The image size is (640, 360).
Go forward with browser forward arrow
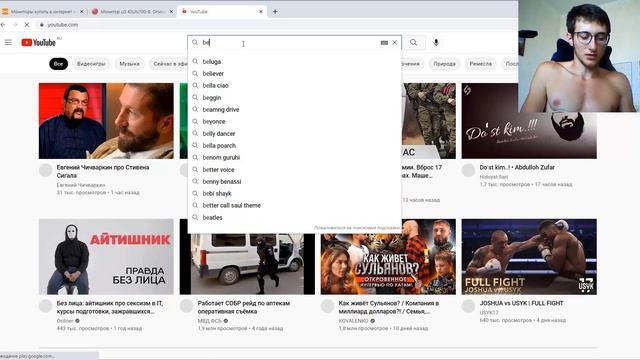coord(15,25)
